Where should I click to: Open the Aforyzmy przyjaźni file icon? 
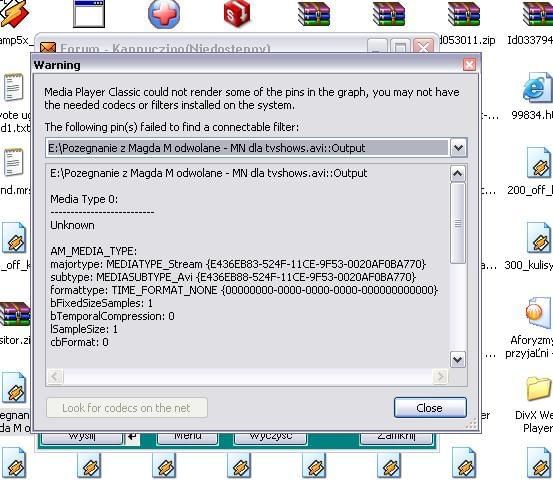point(538,313)
